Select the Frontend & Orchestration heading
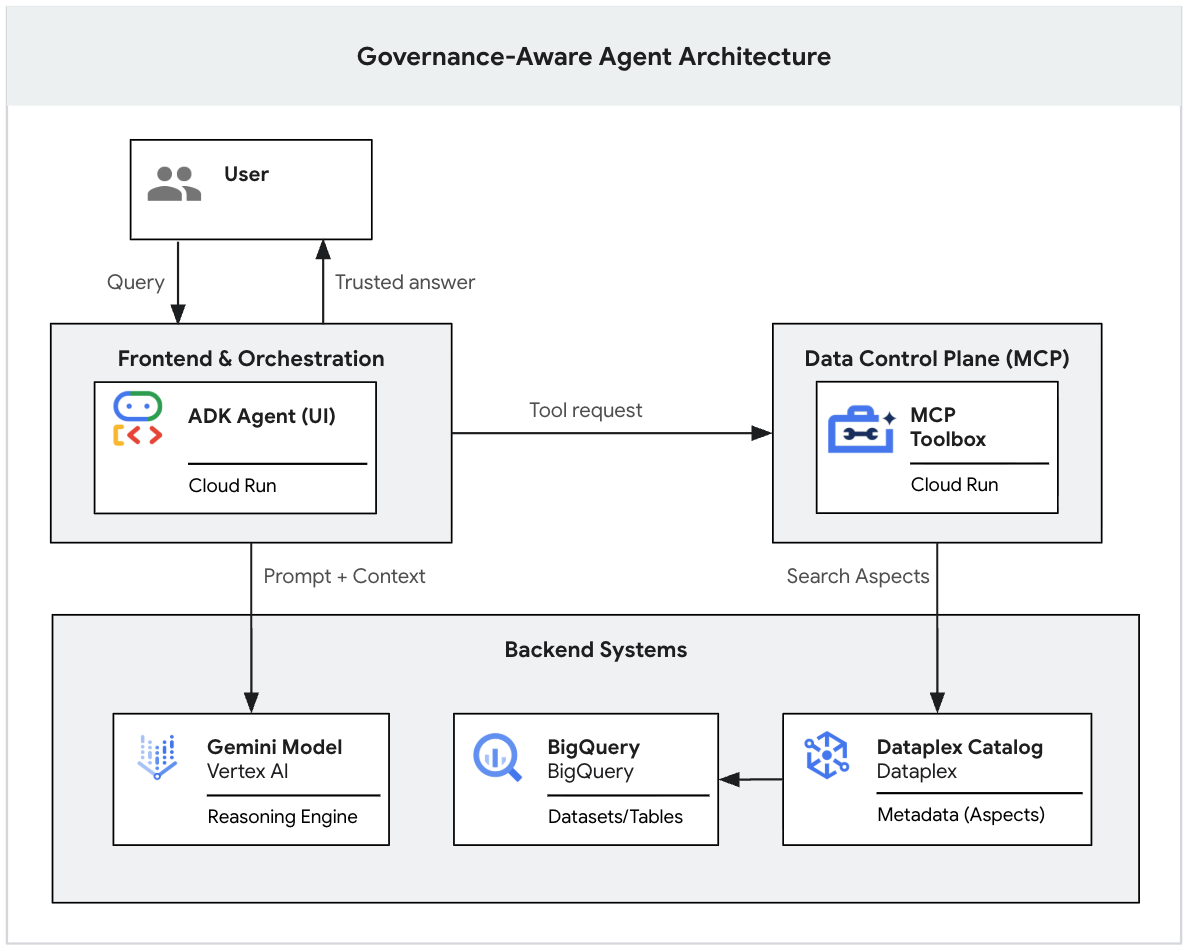This screenshot has width=1191, height=951. (x=251, y=358)
